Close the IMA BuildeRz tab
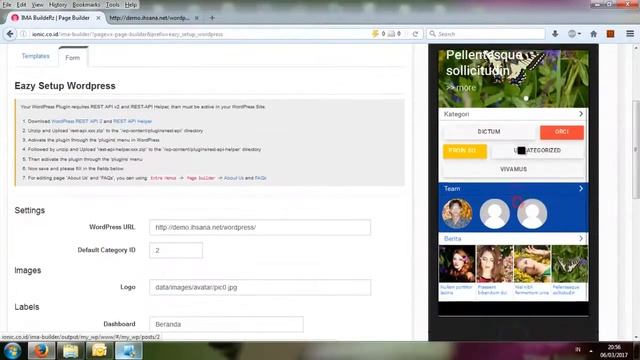 (x=98, y=18)
